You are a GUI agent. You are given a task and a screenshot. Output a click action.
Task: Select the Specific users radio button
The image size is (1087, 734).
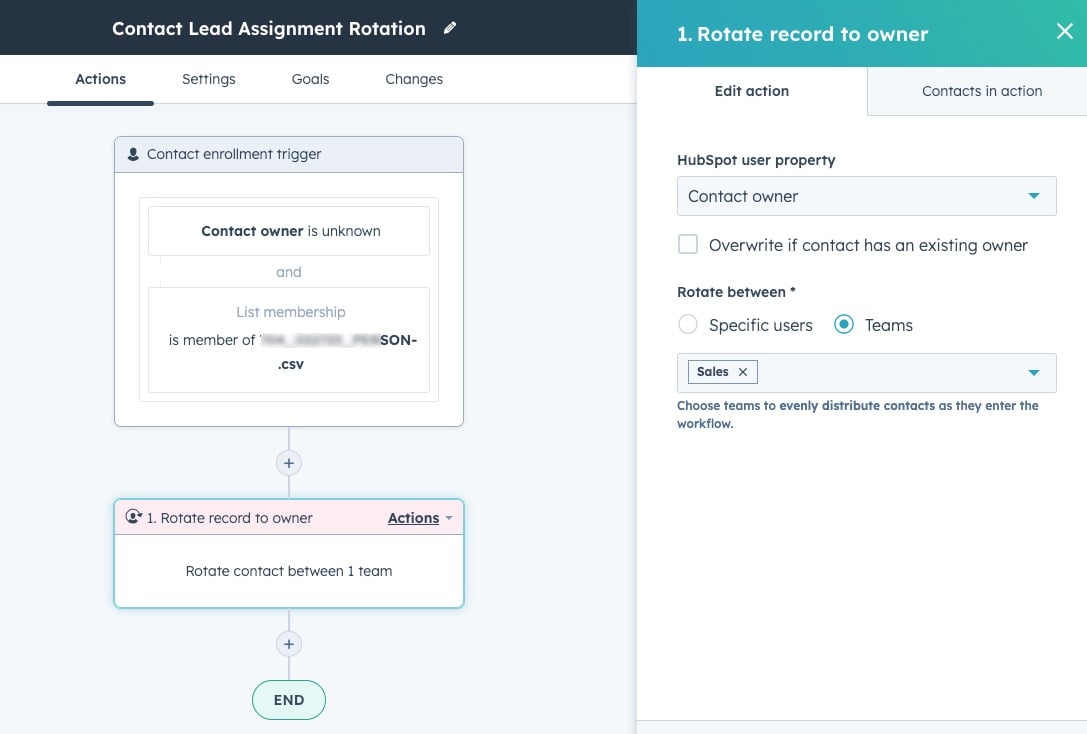[x=688, y=324]
